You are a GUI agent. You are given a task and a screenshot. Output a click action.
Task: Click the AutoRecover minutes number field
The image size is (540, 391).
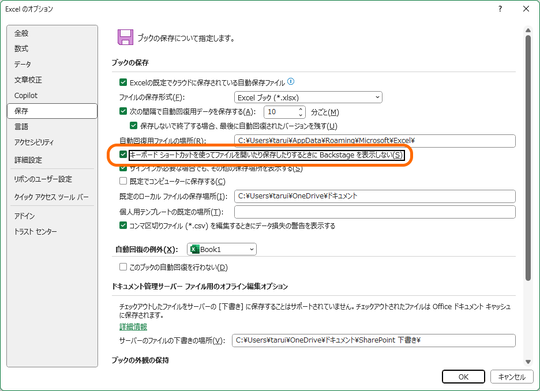pos(280,112)
